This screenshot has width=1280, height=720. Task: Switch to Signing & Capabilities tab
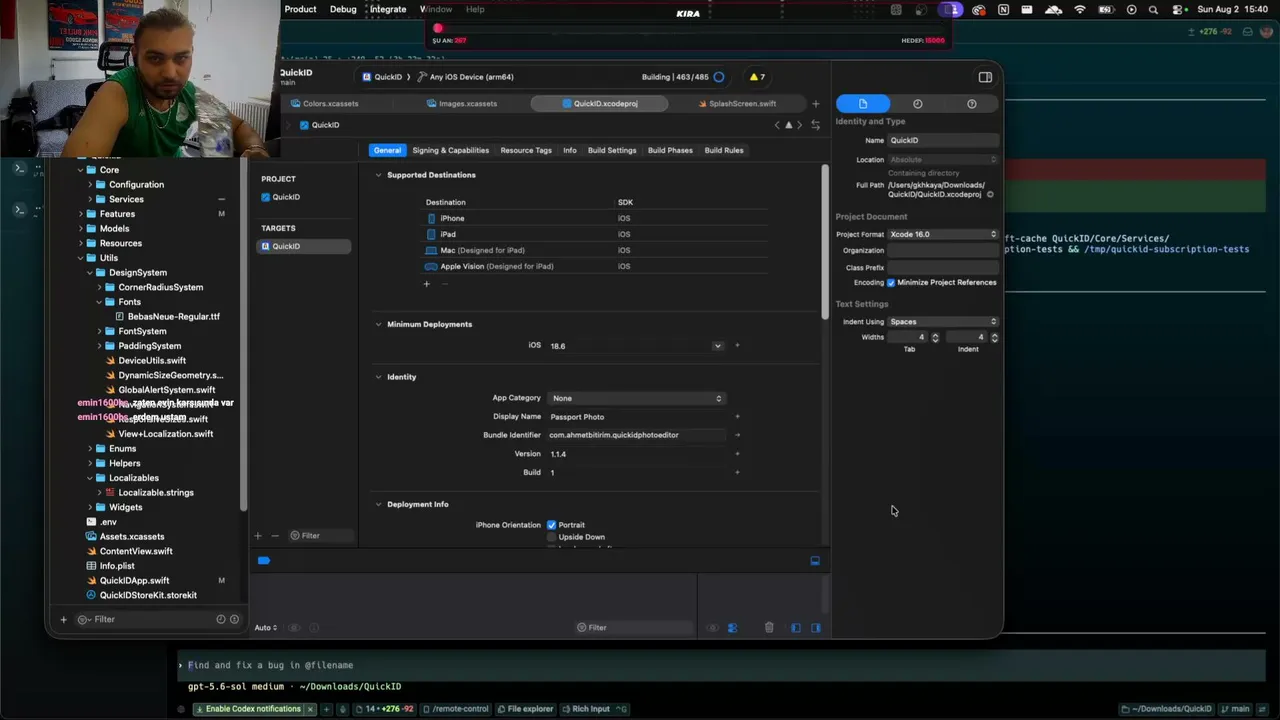451,151
